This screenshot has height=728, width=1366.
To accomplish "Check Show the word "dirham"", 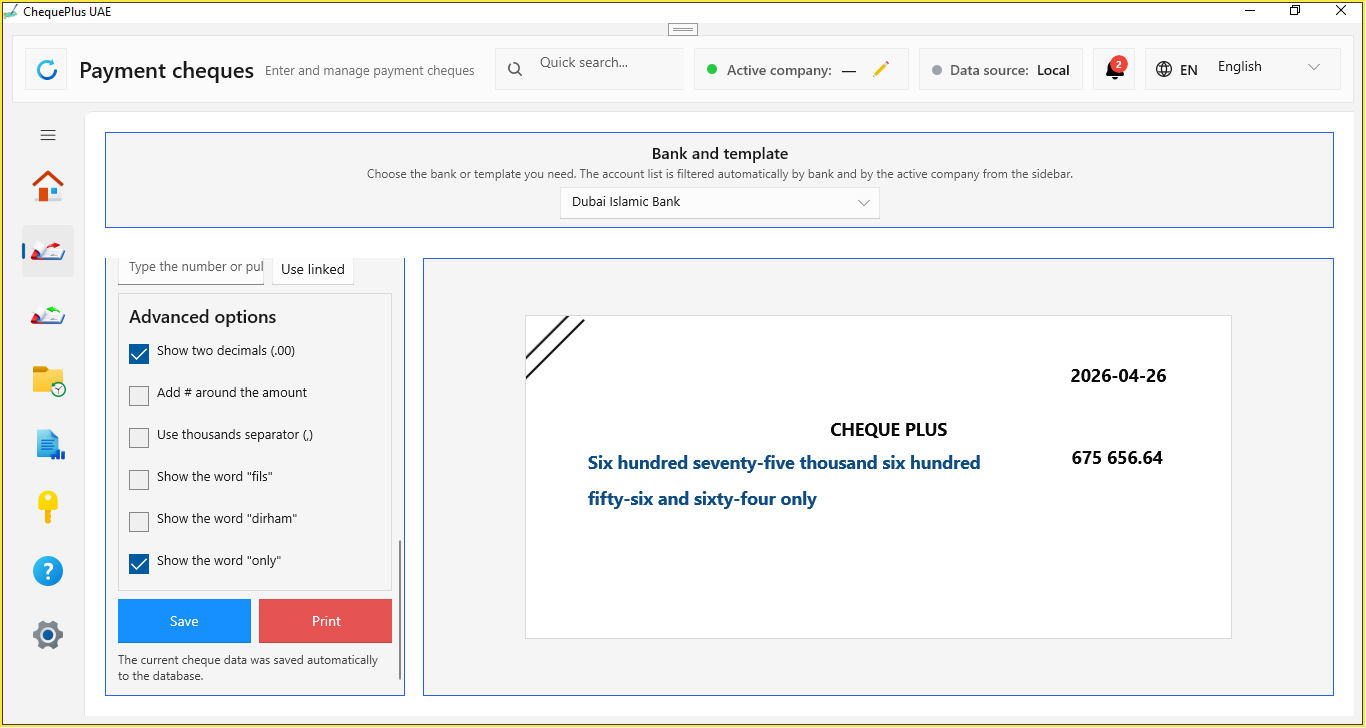I will (x=139, y=522).
